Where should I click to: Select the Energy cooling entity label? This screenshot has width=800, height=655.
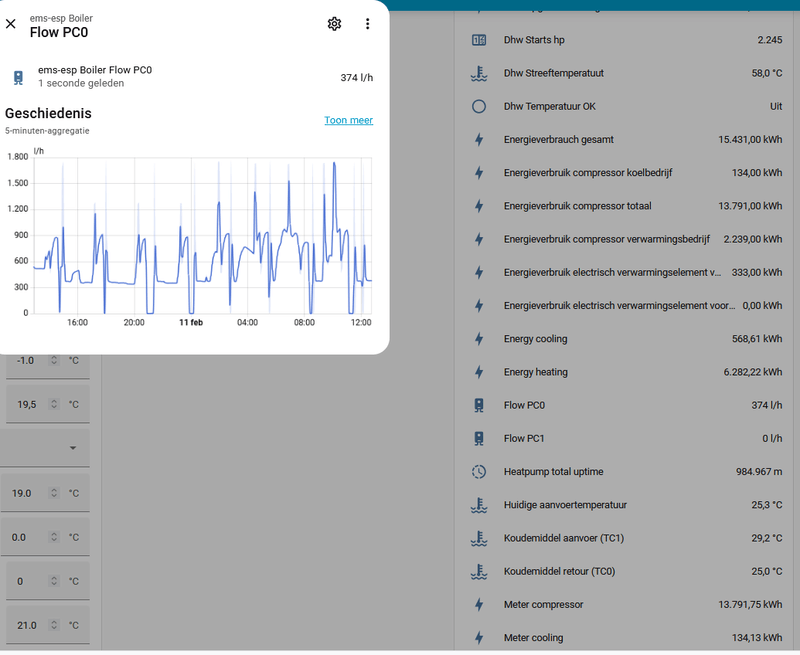pos(535,339)
